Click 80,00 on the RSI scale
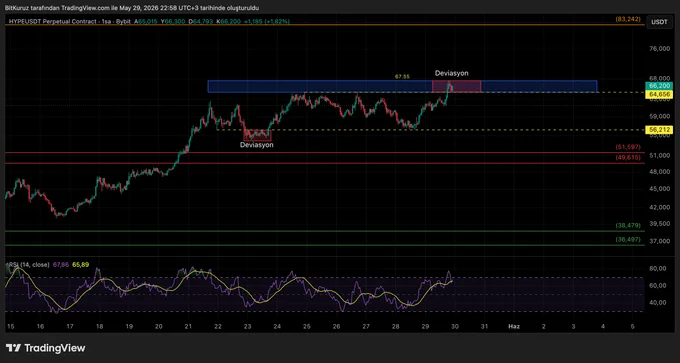The image size is (680, 363). click(x=657, y=269)
